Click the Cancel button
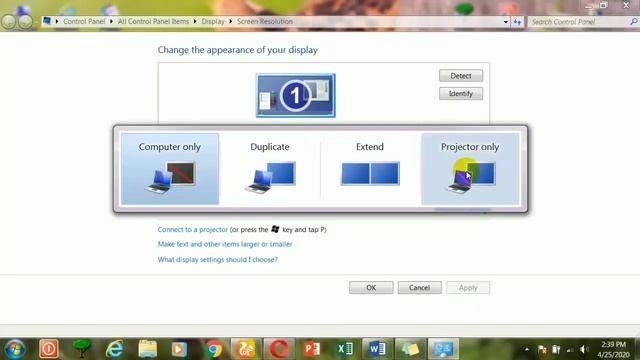The image size is (640, 360). pos(420,288)
